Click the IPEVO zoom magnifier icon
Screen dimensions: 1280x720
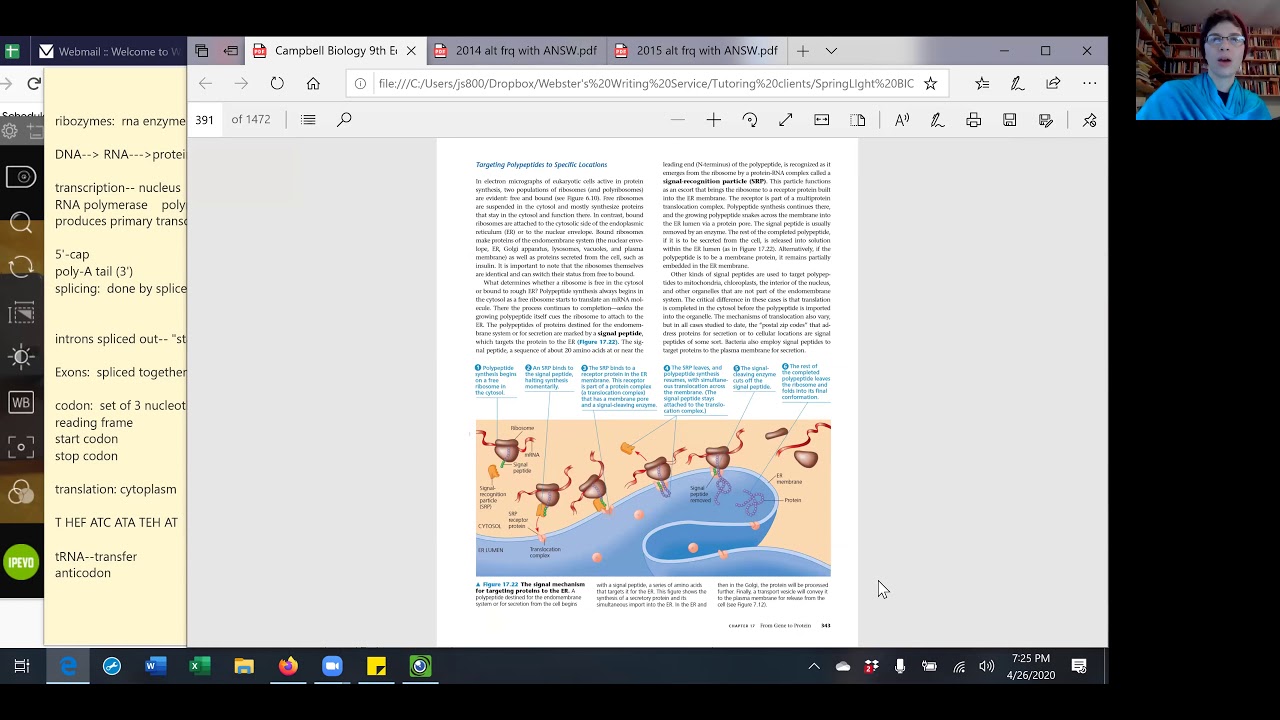21,223
